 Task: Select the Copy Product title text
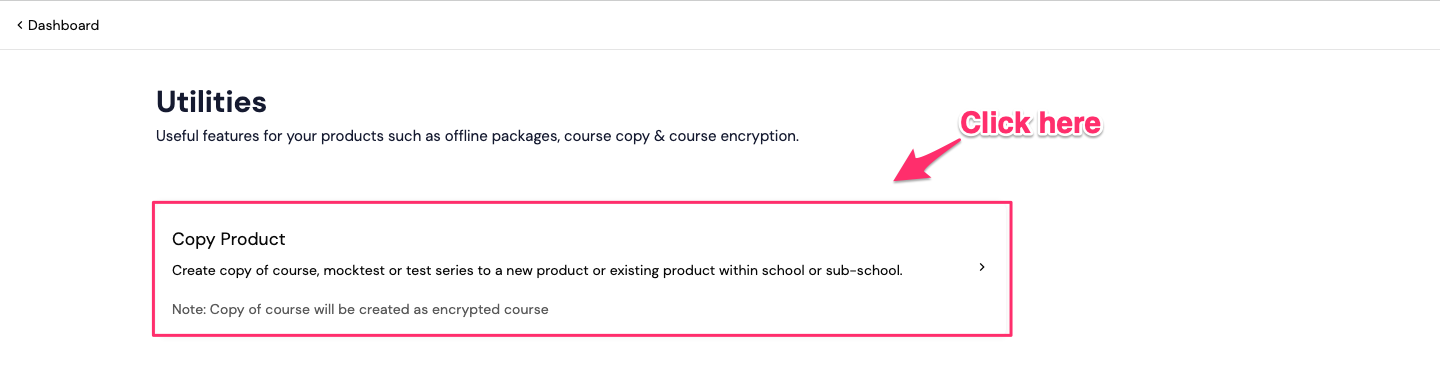pos(229,239)
